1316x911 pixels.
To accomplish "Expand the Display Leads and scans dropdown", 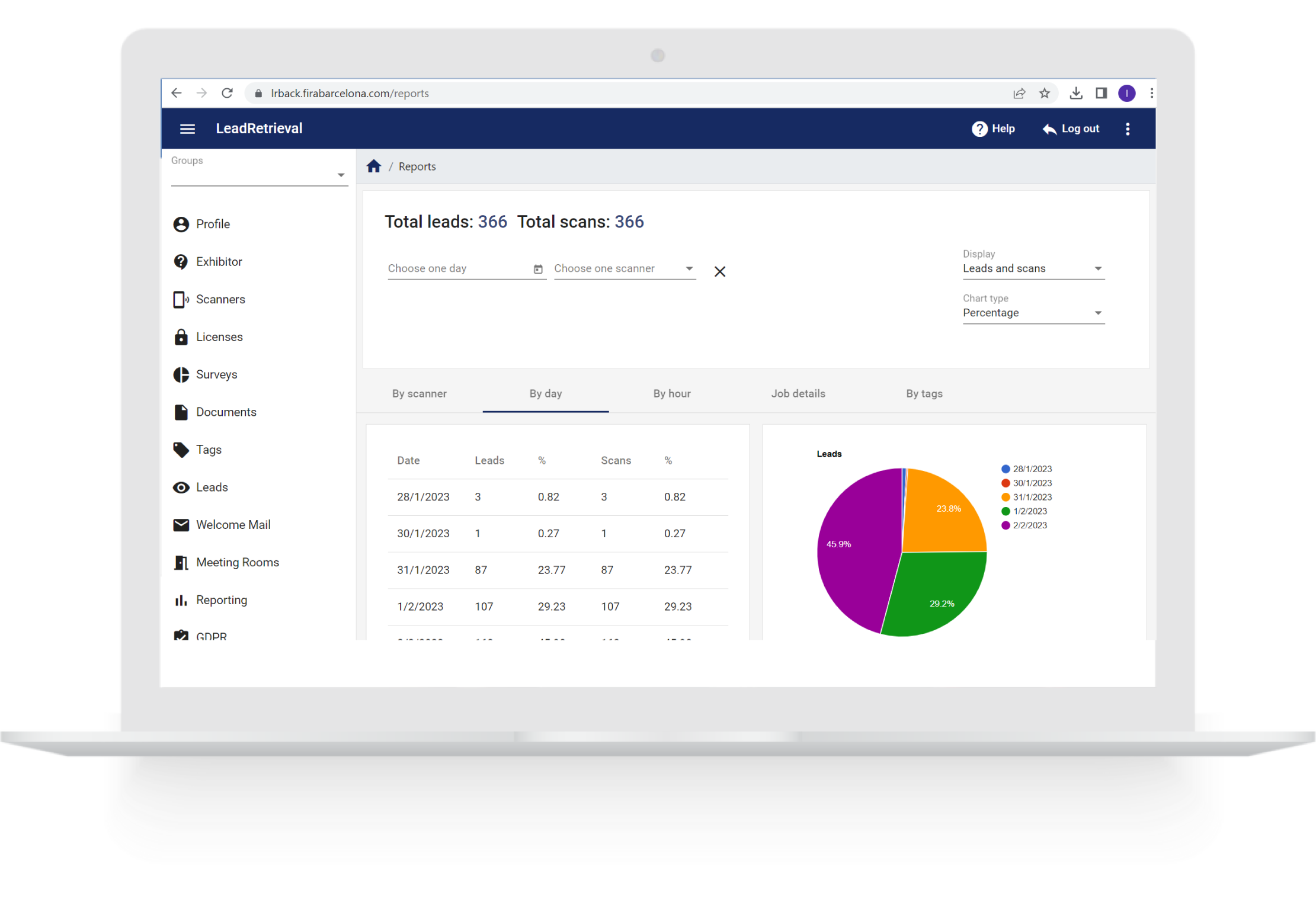I will coord(1033,269).
